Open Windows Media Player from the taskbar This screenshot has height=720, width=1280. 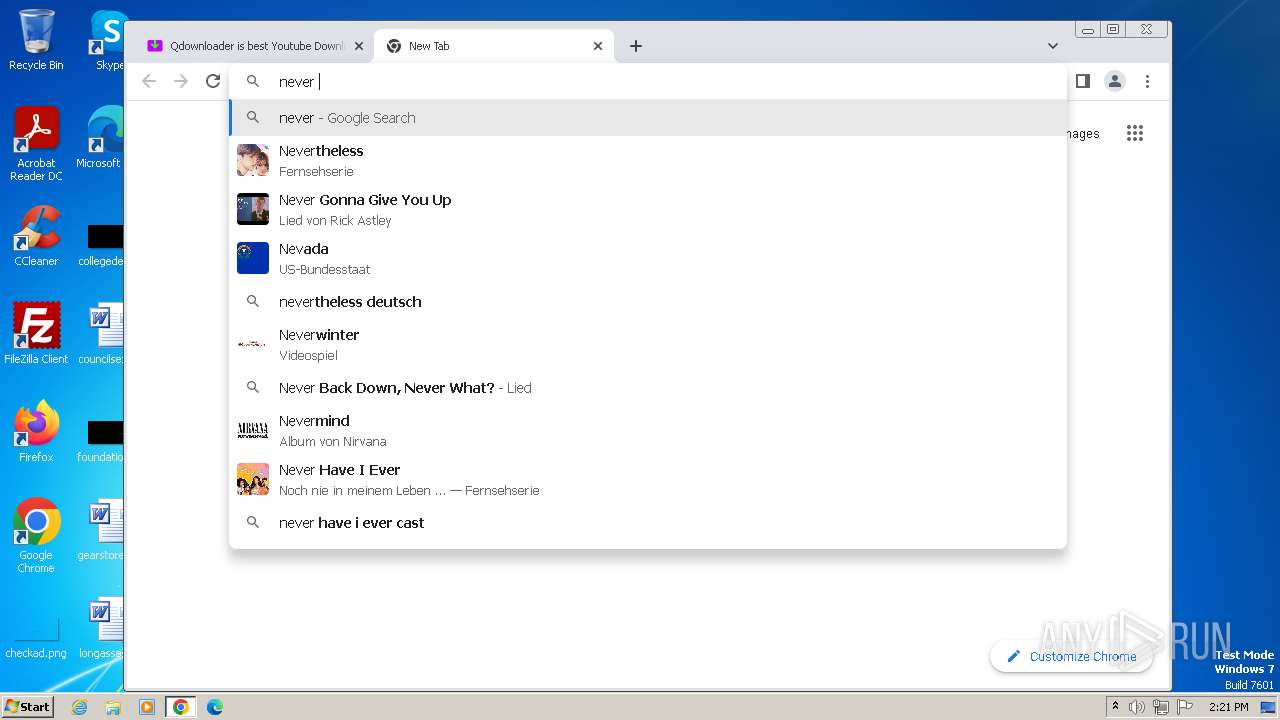tap(147, 707)
